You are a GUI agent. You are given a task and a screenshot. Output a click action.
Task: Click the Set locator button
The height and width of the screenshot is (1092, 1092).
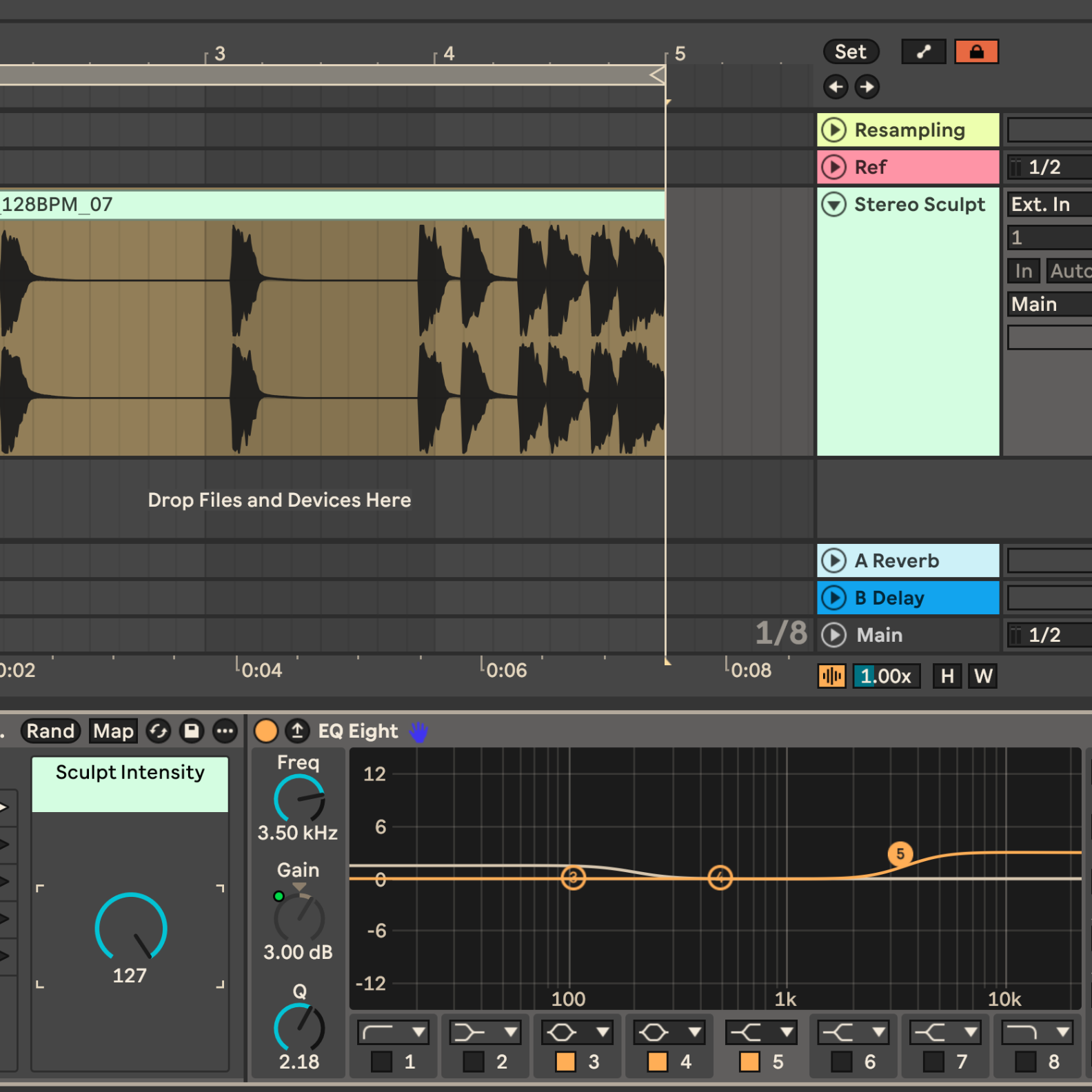pyautogui.click(x=851, y=52)
